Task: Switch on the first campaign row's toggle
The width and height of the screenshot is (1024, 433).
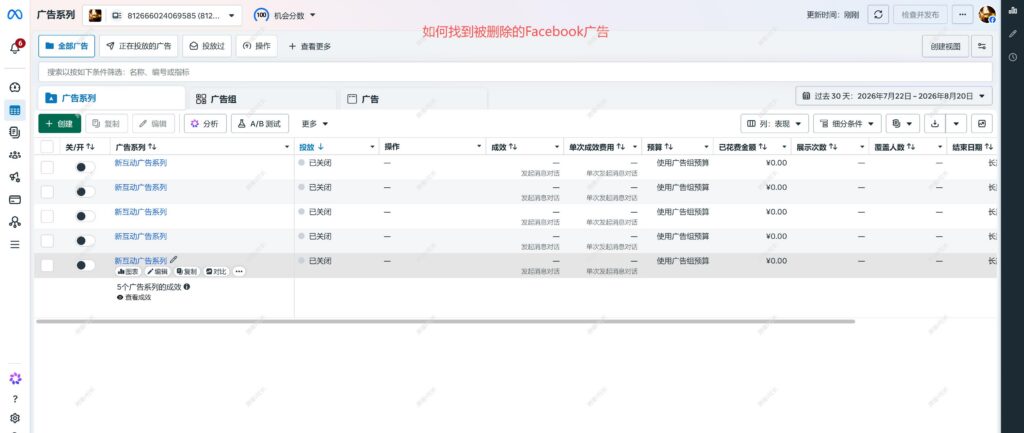Action: (85, 167)
